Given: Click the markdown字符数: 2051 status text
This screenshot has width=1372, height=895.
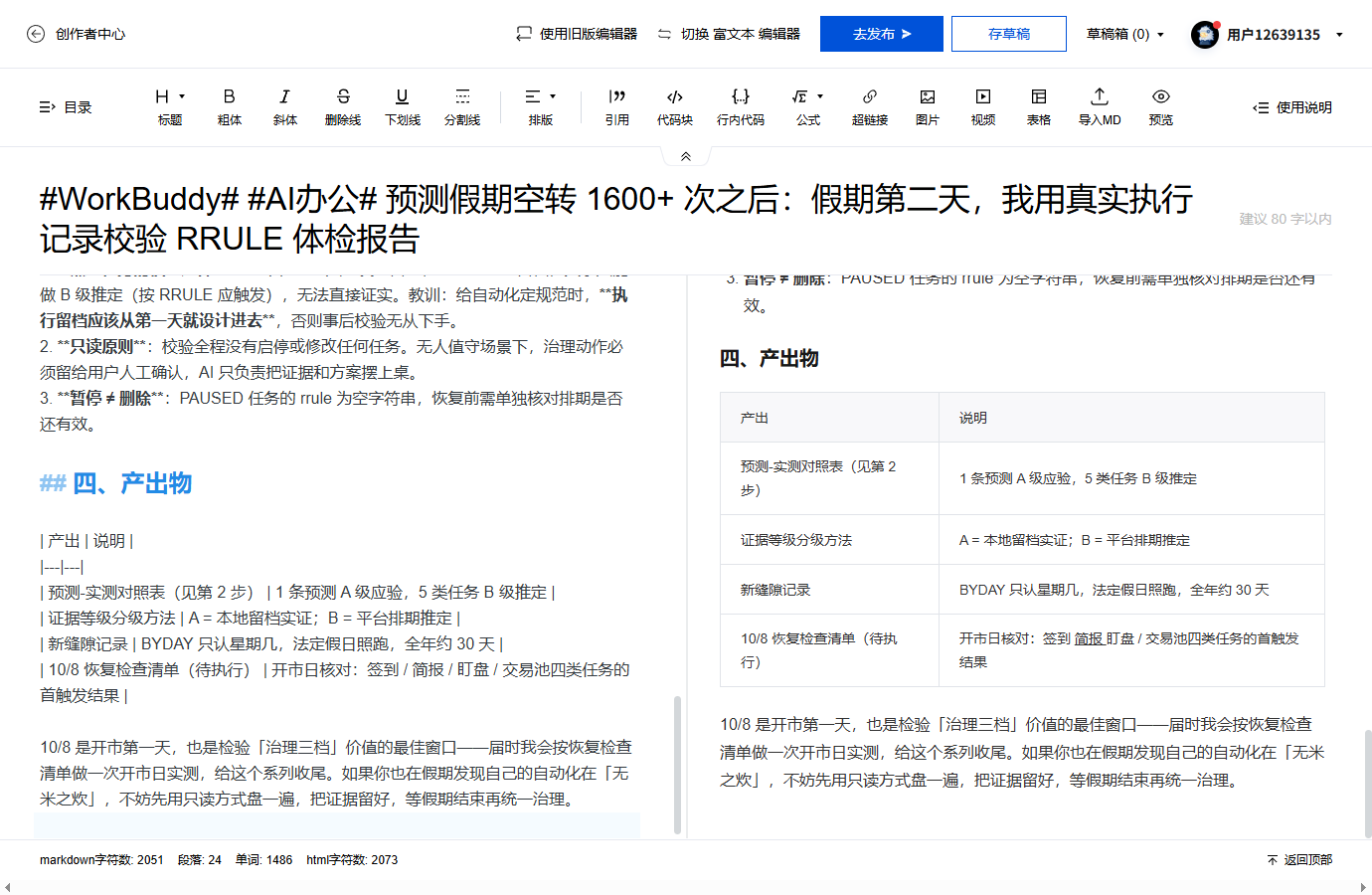Looking at the screenshot, I should pyautogui.click(x=101, y=860).
